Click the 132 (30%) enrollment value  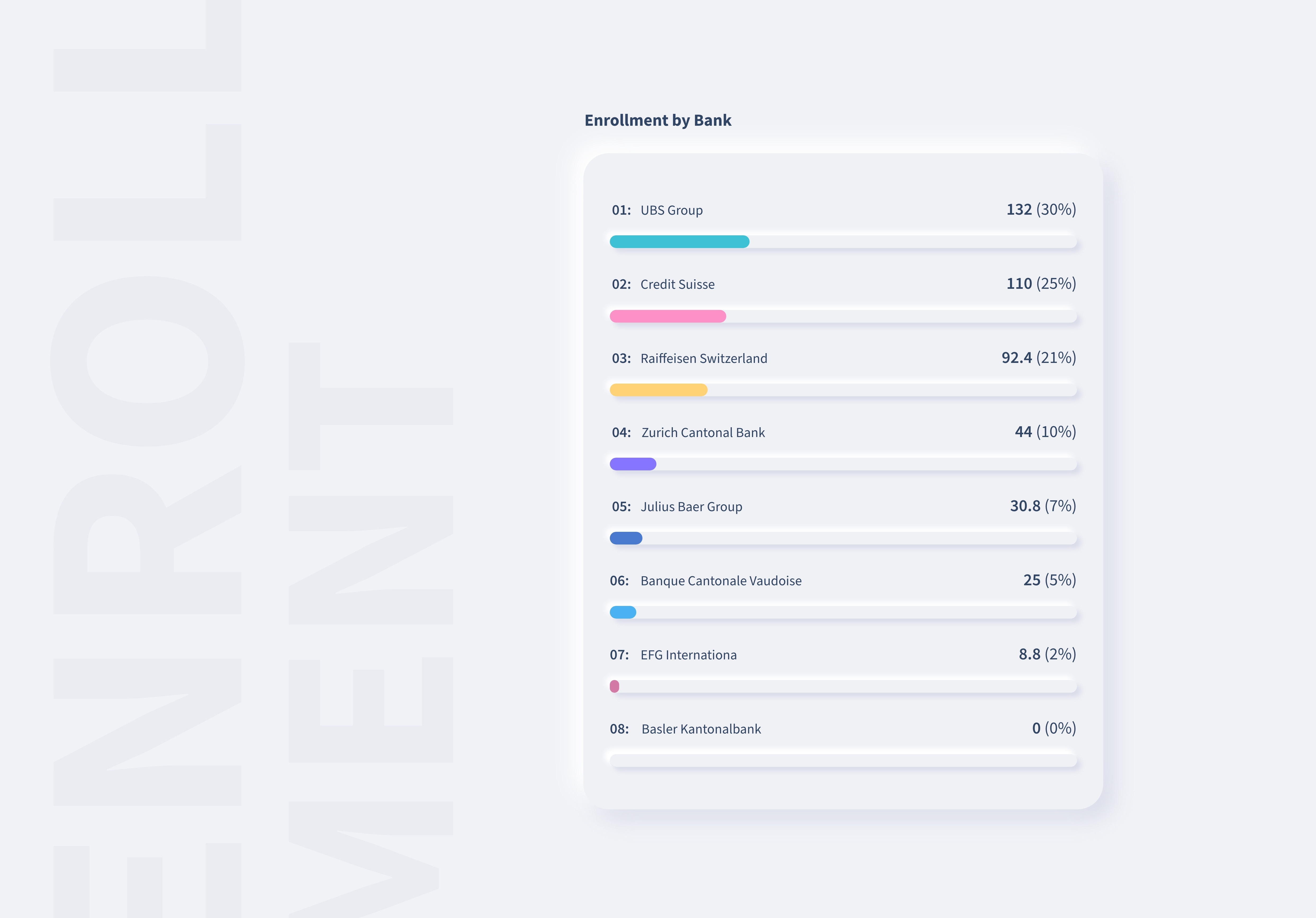tap(1041, 210)
